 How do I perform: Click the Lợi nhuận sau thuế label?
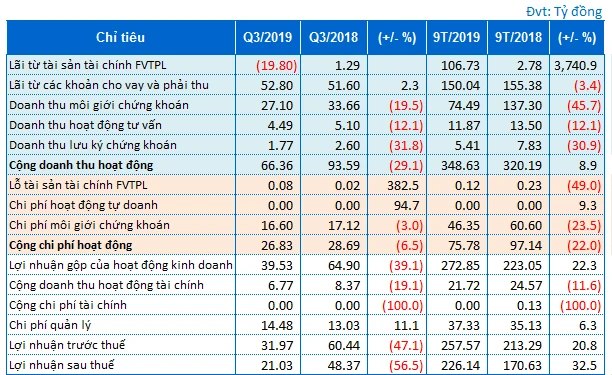(x=62, y=365)
